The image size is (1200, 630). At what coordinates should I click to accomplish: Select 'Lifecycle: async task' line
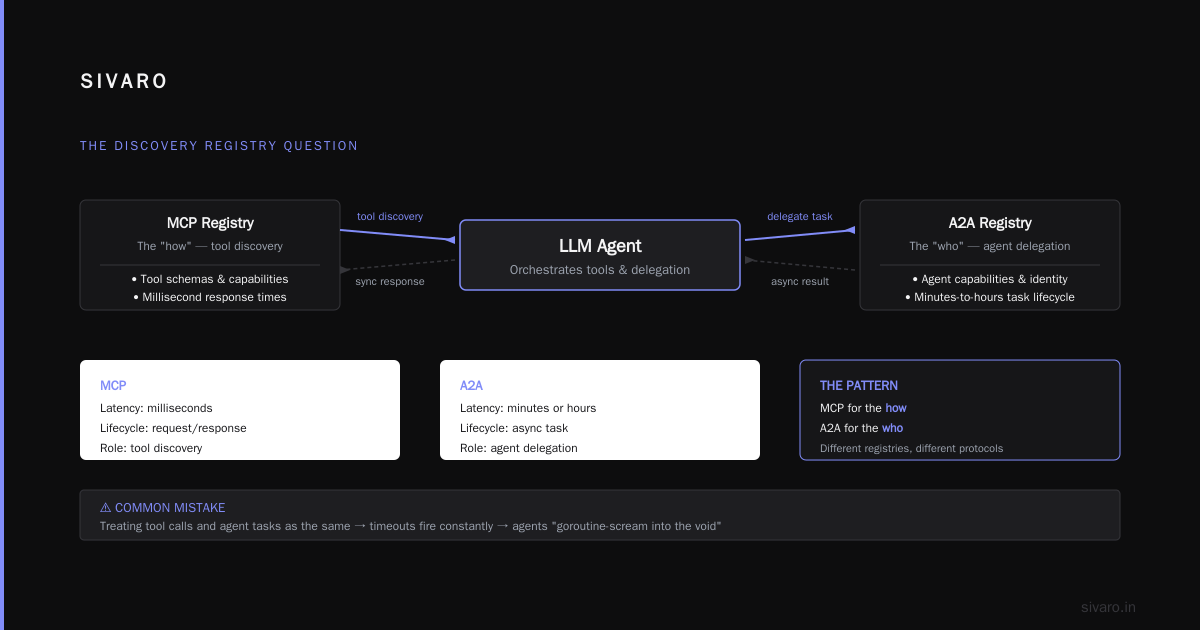[514, 428]
